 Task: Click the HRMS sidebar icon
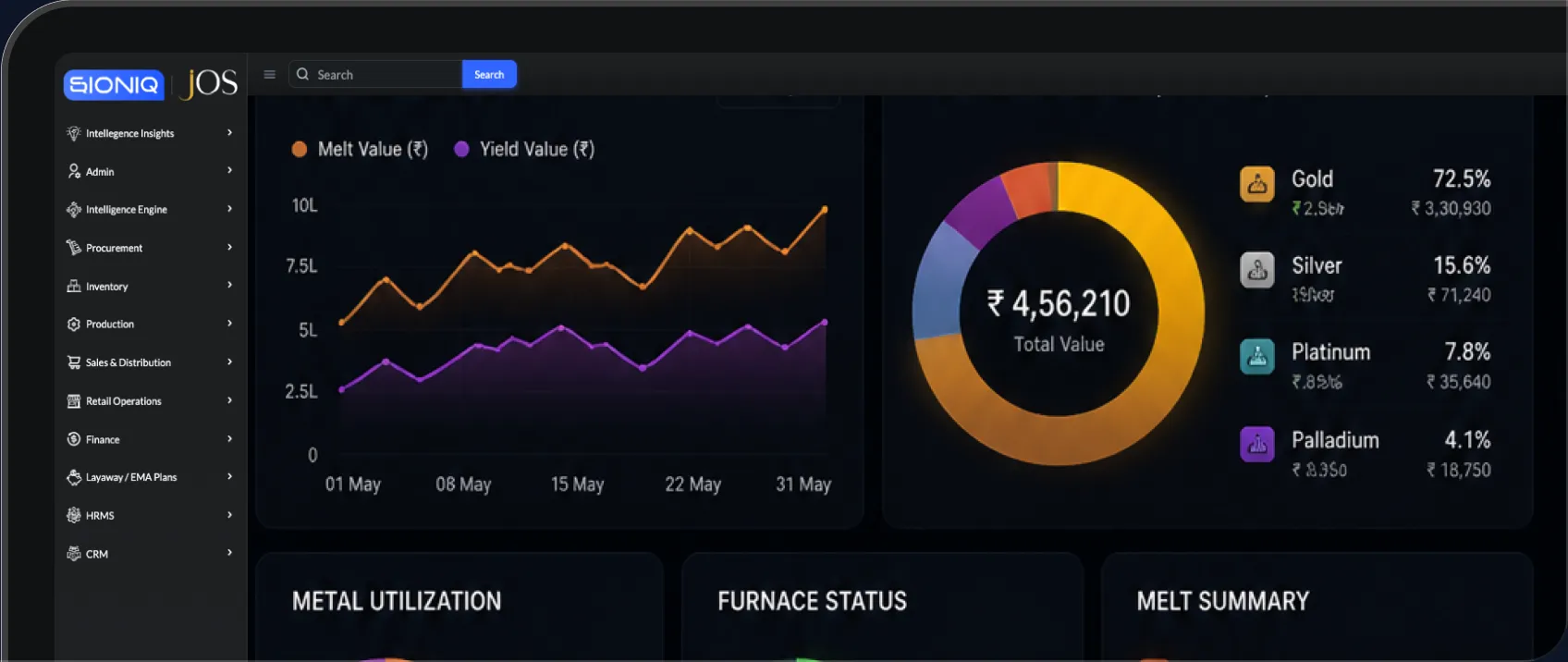74,516
